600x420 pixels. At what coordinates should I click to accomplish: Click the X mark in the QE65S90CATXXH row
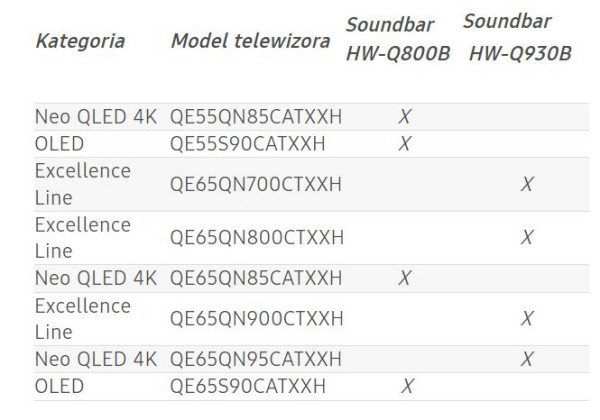click(408, 385)
